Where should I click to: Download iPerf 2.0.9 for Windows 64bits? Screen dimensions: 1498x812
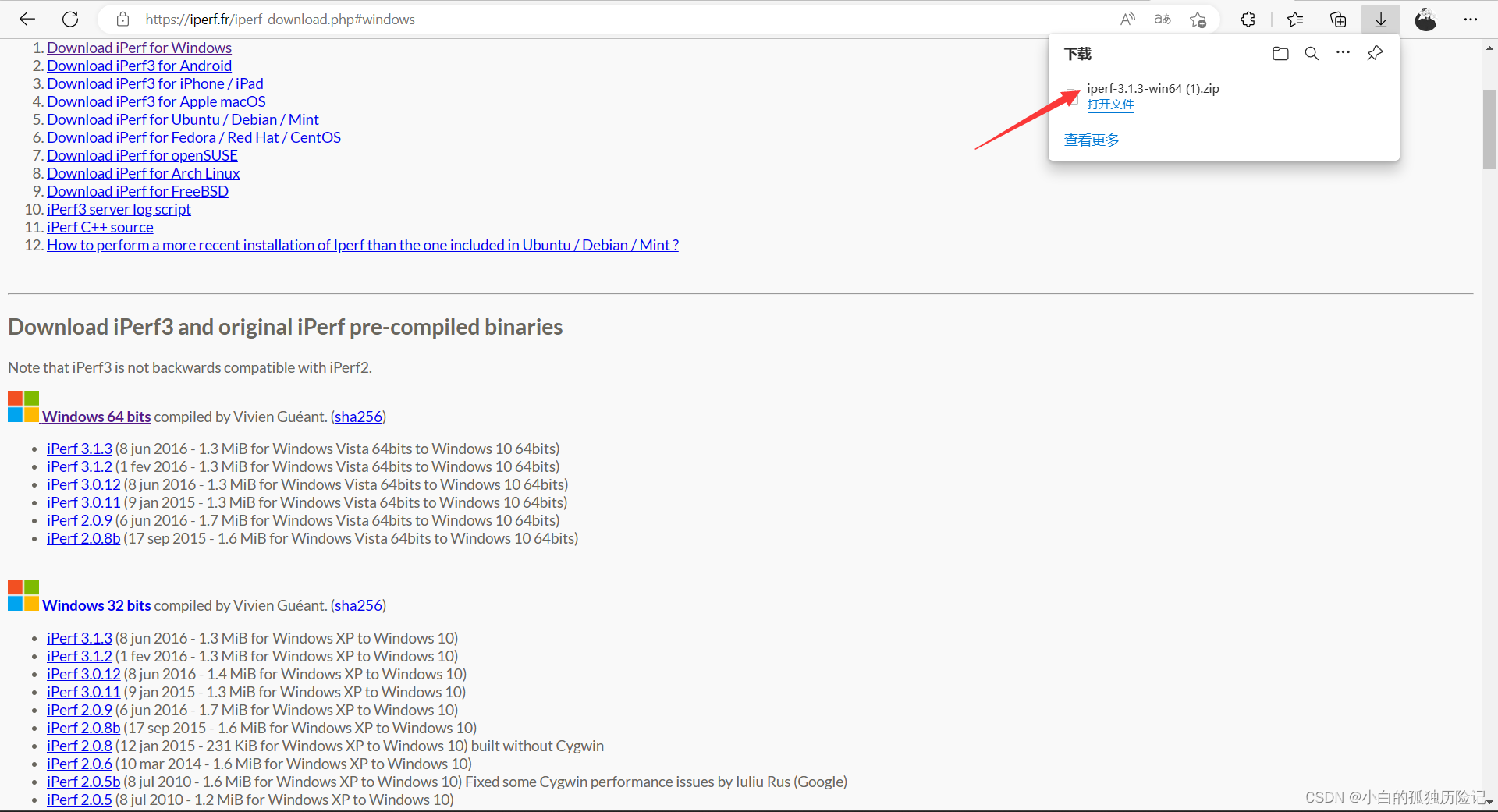click(80, 520)
